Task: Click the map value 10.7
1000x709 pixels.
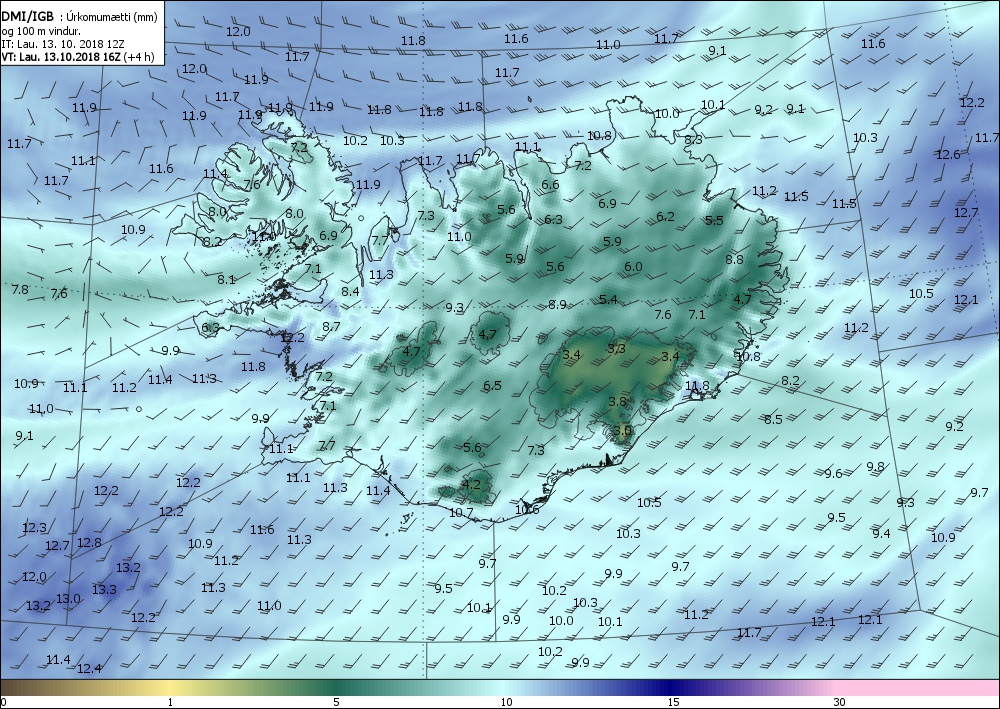Action: coord(460,512)
